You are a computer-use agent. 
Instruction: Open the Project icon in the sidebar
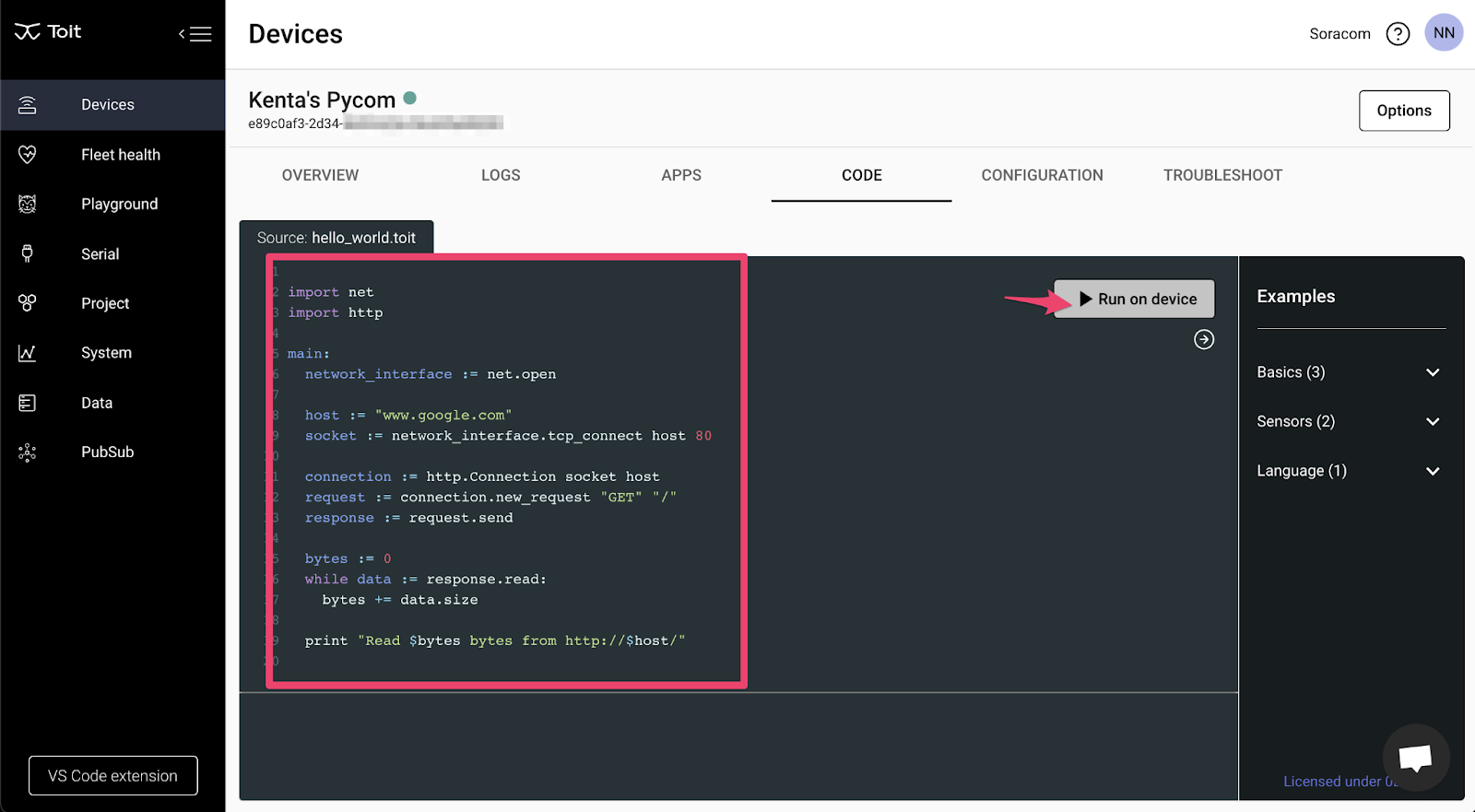(x=28, y=303)
